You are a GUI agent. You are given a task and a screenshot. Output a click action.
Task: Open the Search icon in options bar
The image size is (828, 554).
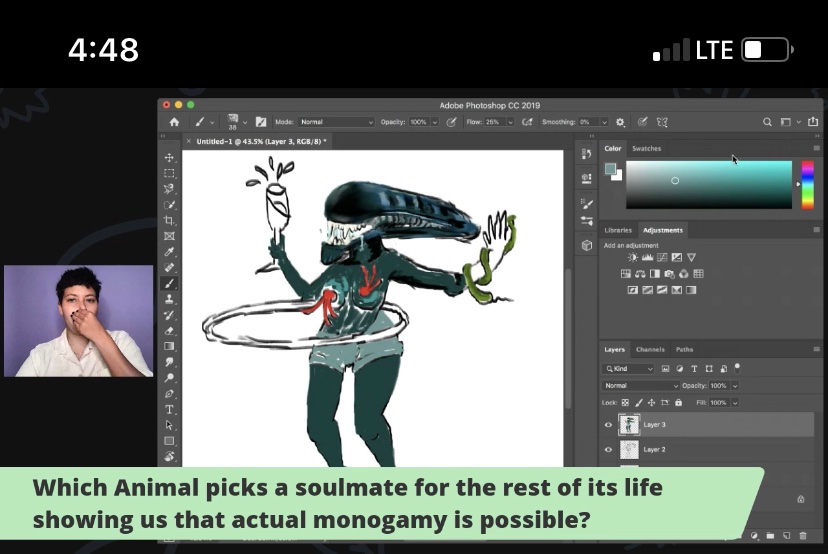tap(767, 122)
